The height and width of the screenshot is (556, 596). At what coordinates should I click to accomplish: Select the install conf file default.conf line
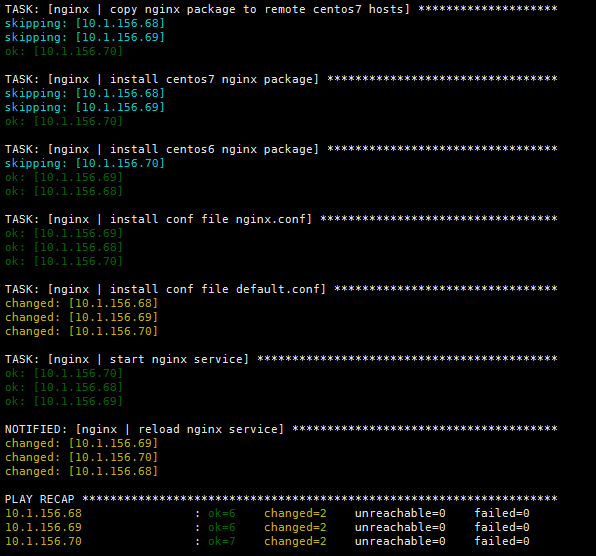tap(281, 289)
